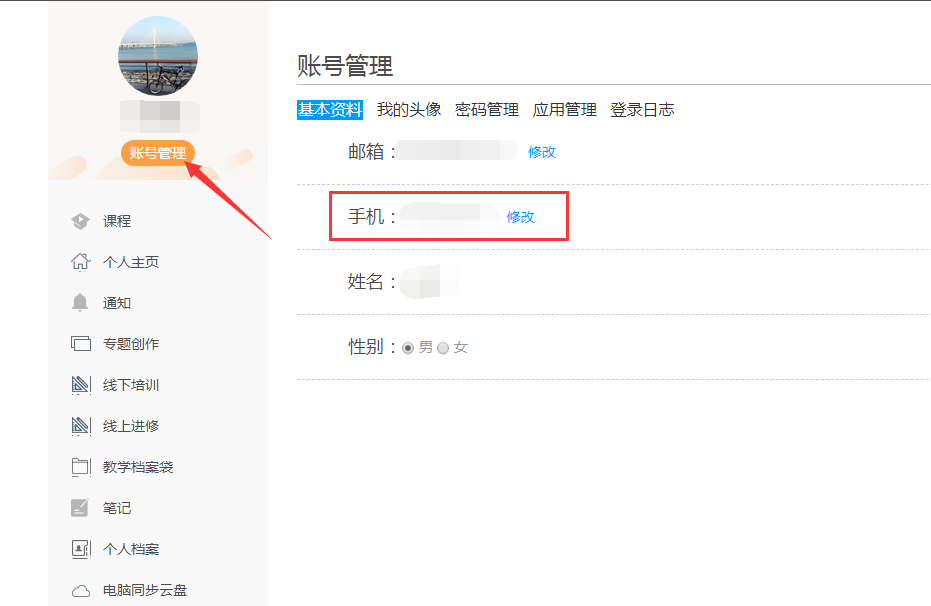
Task: Click the 个人主页 house icon
Action: coord(81,262)
